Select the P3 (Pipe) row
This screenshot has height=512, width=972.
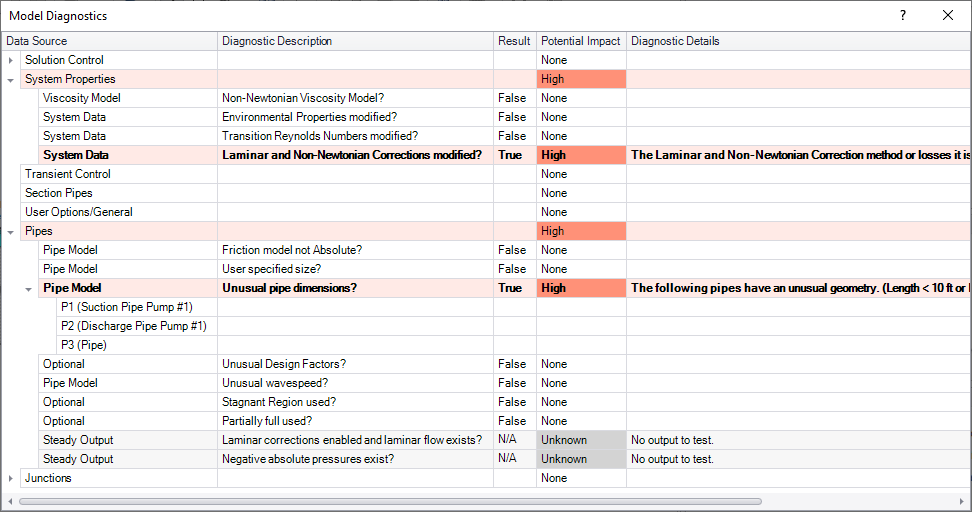tap(84, 345)
